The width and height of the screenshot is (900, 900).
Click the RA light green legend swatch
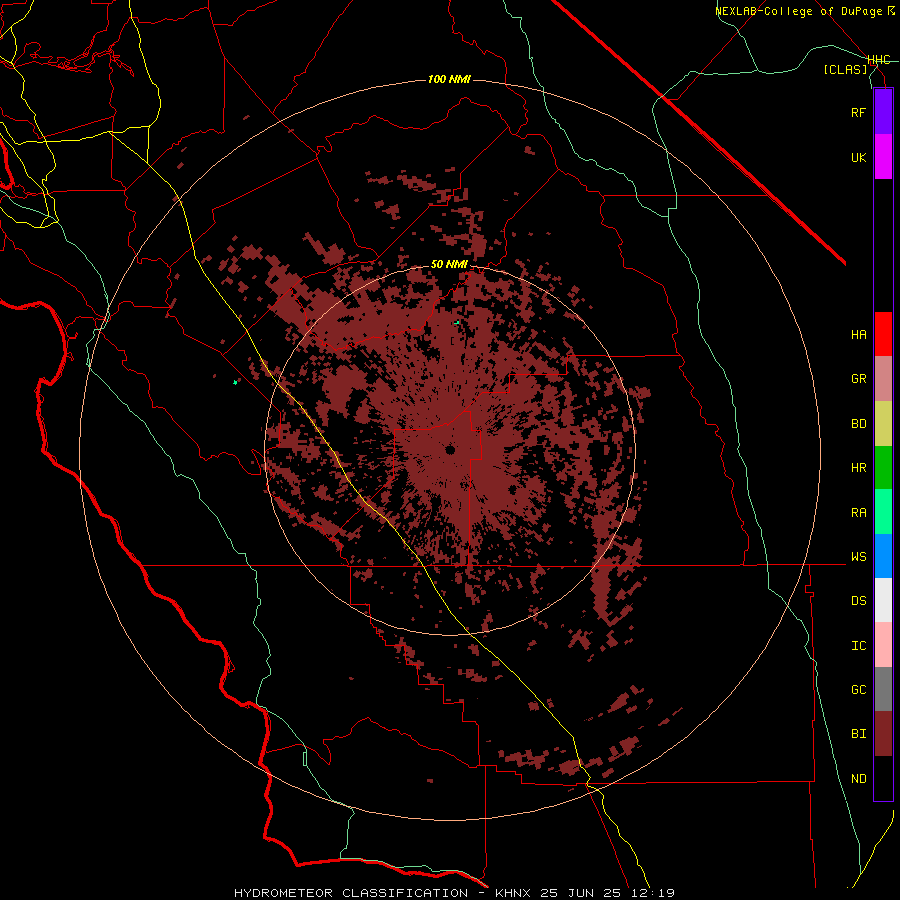point(883,512)
